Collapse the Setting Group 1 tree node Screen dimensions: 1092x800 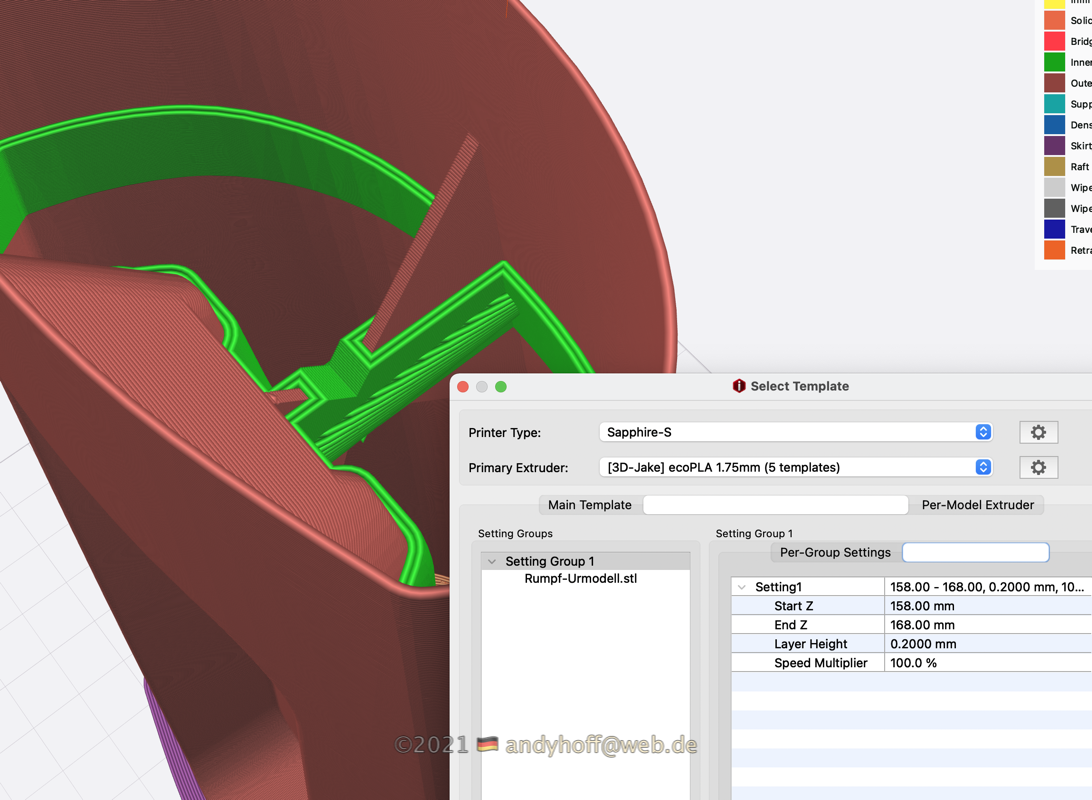tap(492, 561)
